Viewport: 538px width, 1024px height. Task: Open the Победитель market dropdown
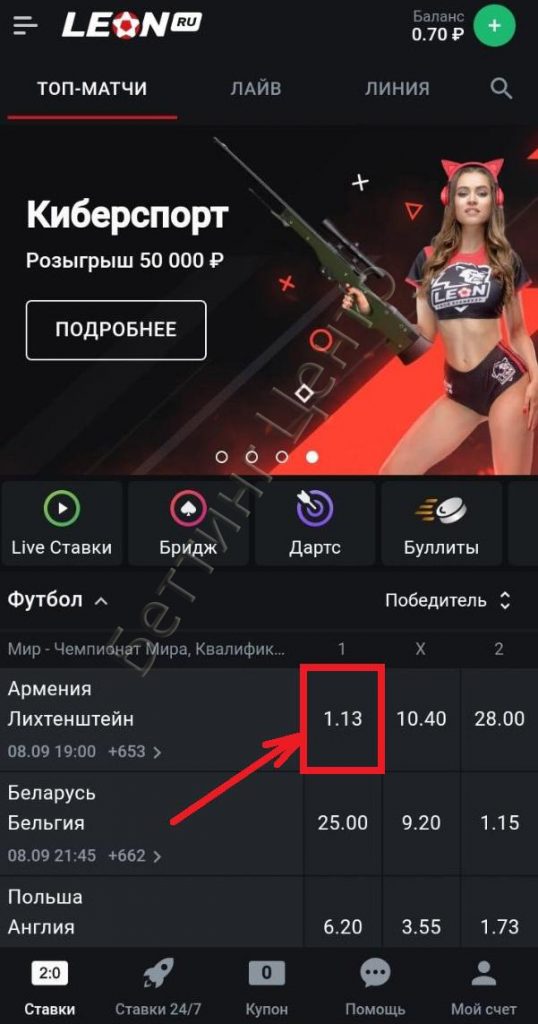(447, 600)
